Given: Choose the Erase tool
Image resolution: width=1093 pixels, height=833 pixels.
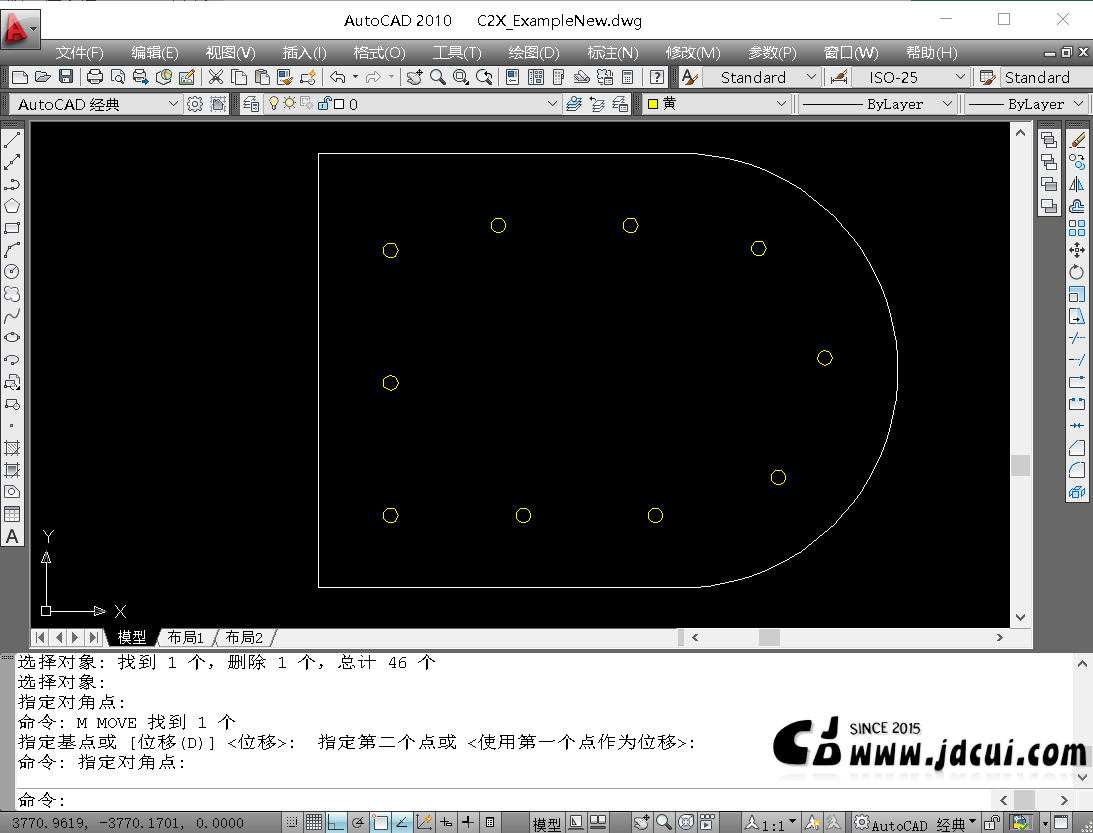Looking at the screenshot, I should (1077, 140).
